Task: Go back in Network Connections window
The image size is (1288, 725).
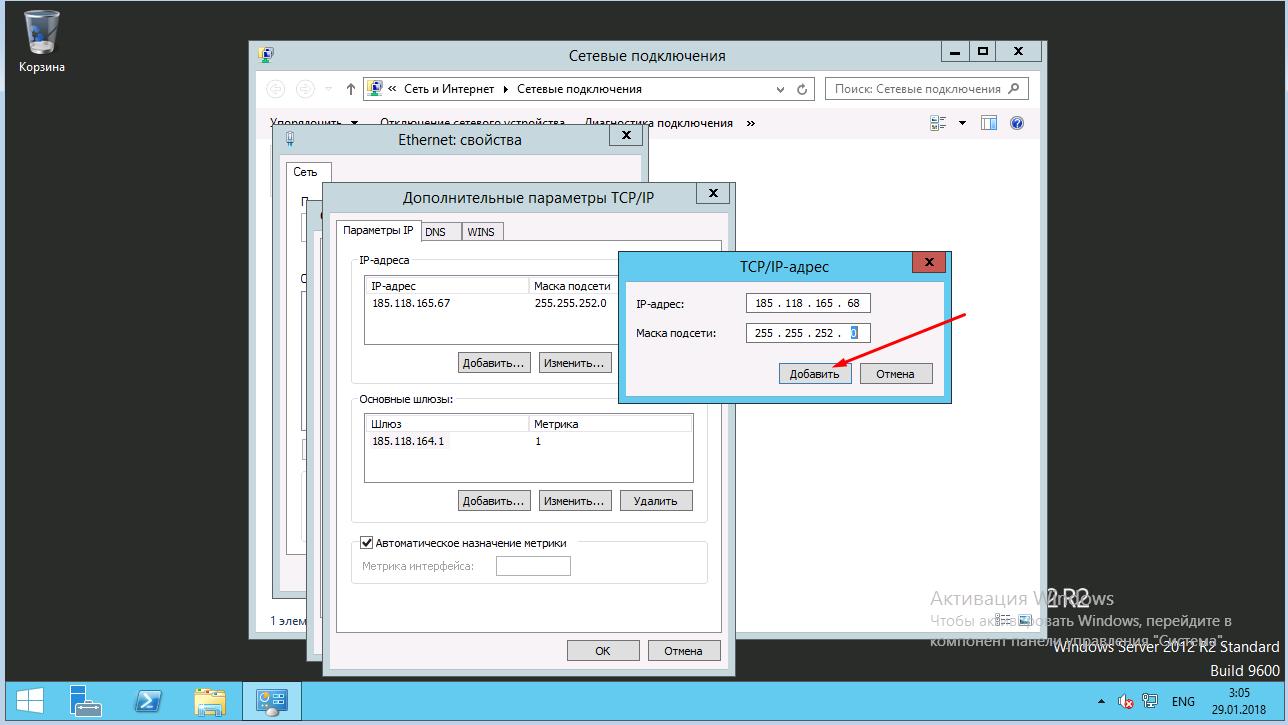Action: coord(276,89)
